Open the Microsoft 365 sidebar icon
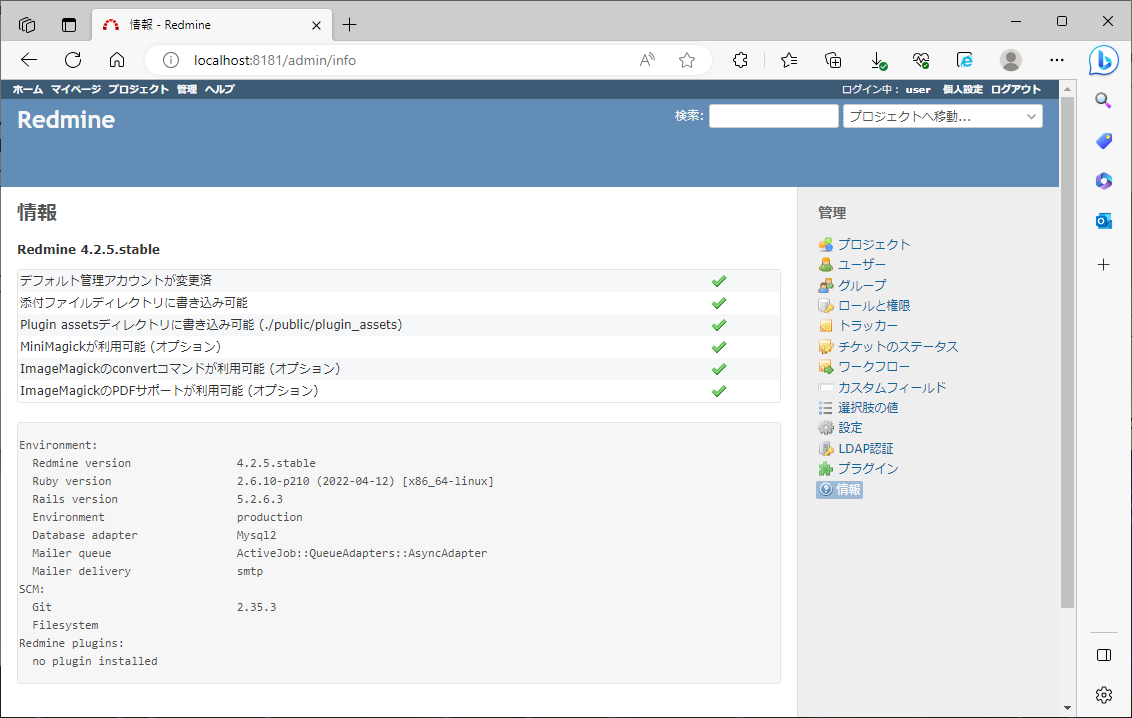This screenshot has width=1132, height=718. [1103, 180]
